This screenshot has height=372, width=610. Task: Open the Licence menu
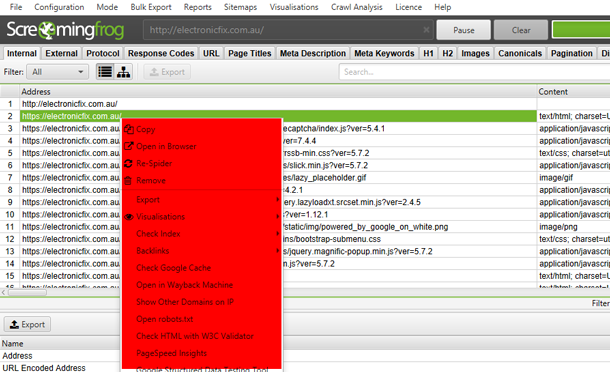[408, 7]
